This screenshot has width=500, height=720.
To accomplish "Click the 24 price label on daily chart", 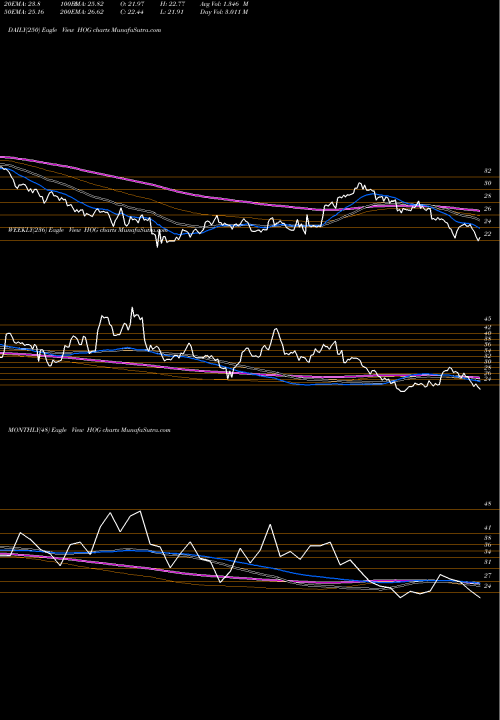I will 487,222.
